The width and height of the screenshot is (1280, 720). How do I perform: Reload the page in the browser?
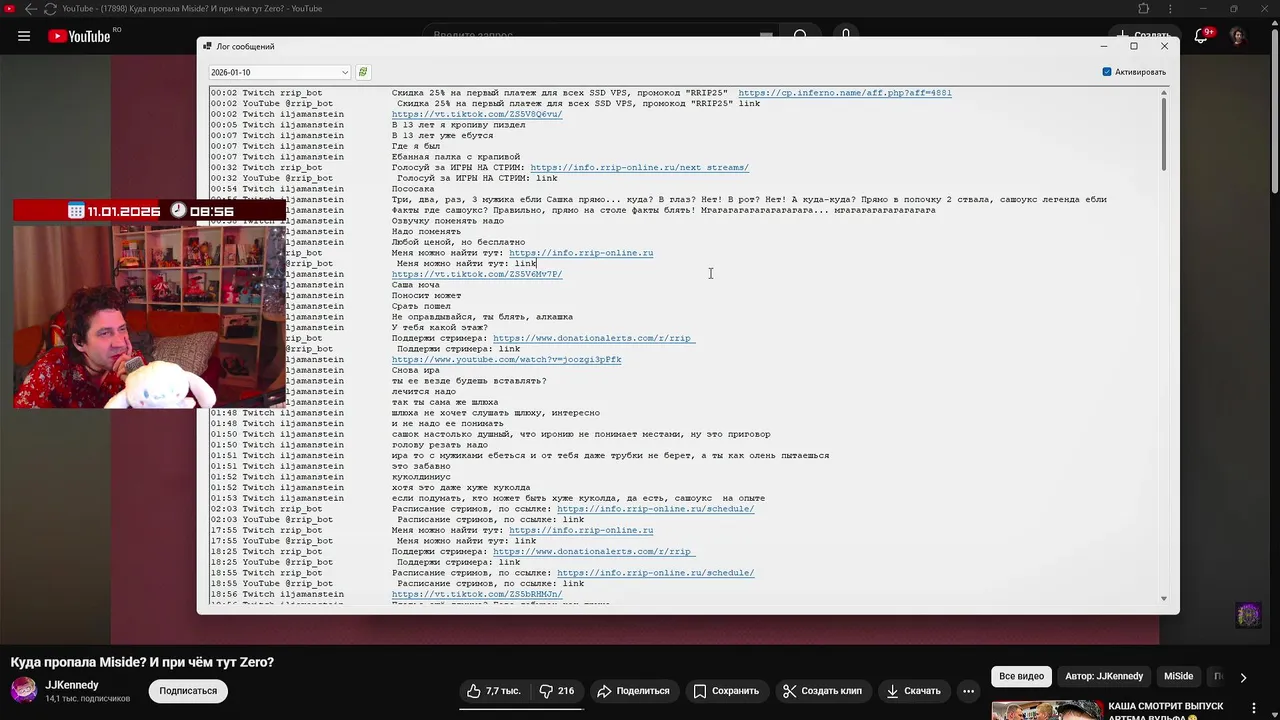(50, 9)
